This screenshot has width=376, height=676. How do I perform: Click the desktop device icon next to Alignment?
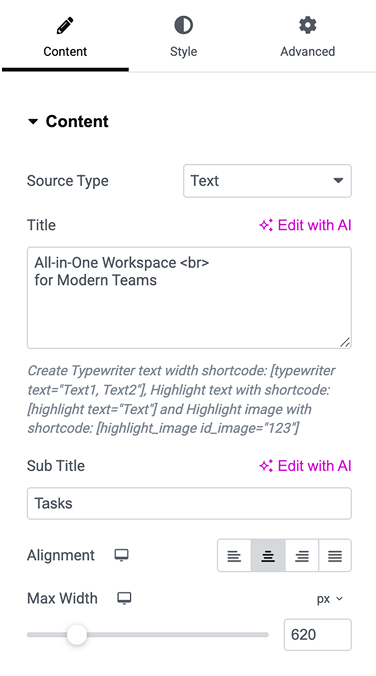click(121, 555)
